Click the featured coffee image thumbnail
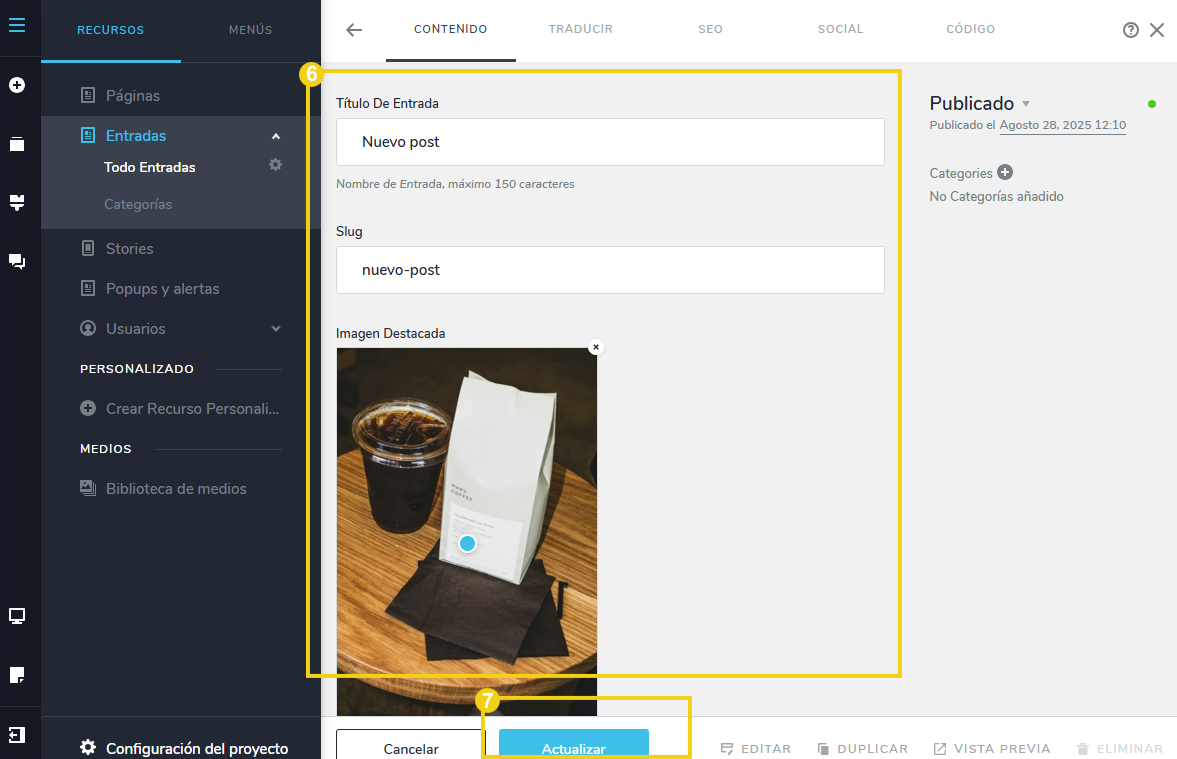1177x759 pixels. 467,532
